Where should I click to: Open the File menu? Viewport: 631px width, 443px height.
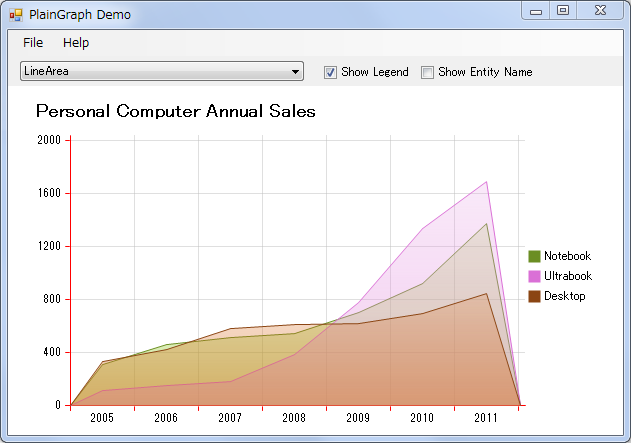(x=33, y=43)
